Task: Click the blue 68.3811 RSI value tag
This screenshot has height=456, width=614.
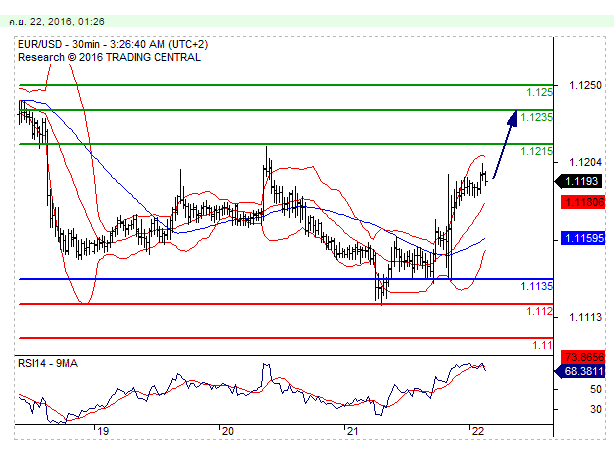Action: tap(580, 371)
